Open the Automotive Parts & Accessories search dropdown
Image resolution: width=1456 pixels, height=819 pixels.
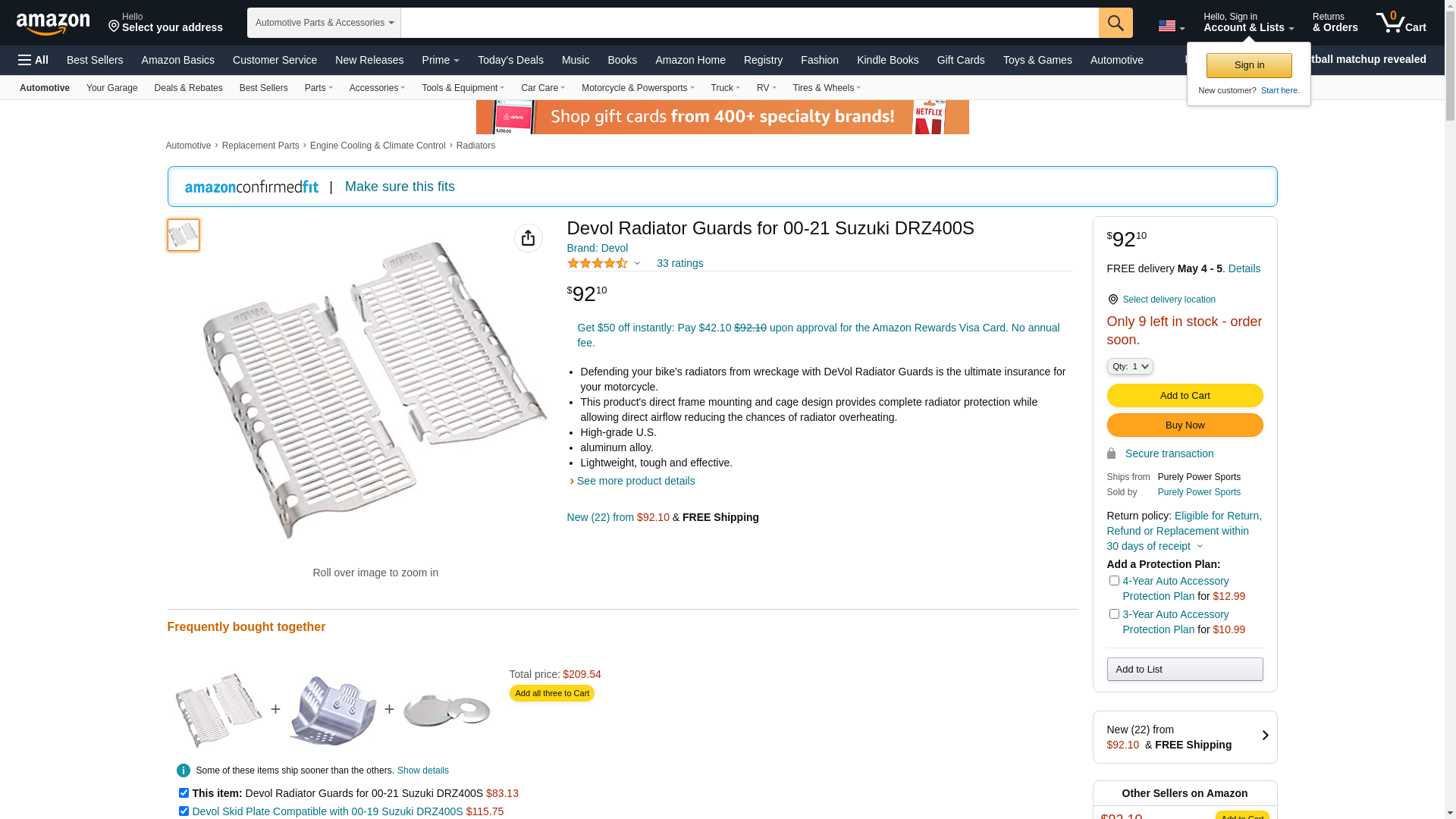coord(324,23)
